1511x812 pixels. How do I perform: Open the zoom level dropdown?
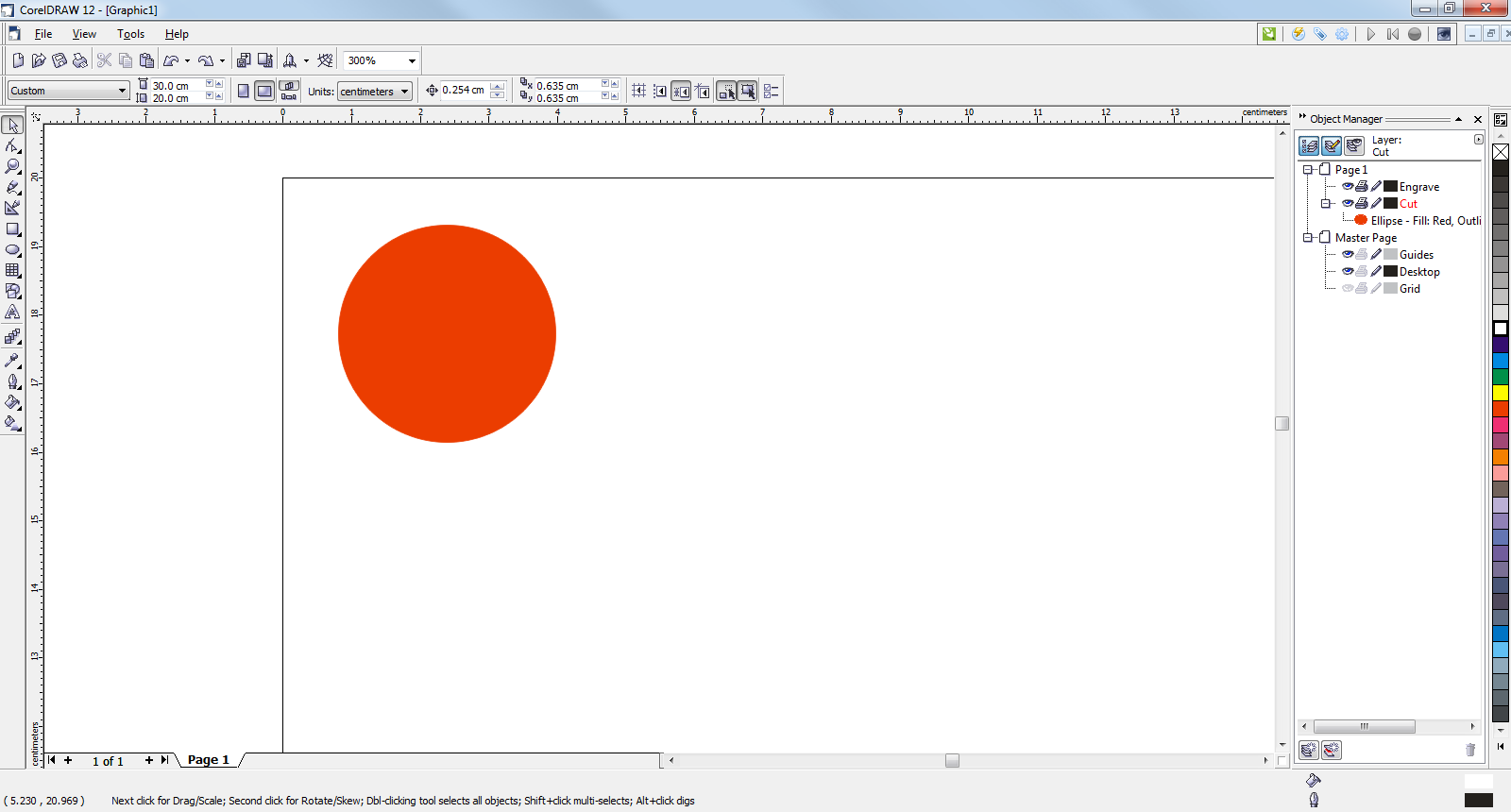point(412,60)
